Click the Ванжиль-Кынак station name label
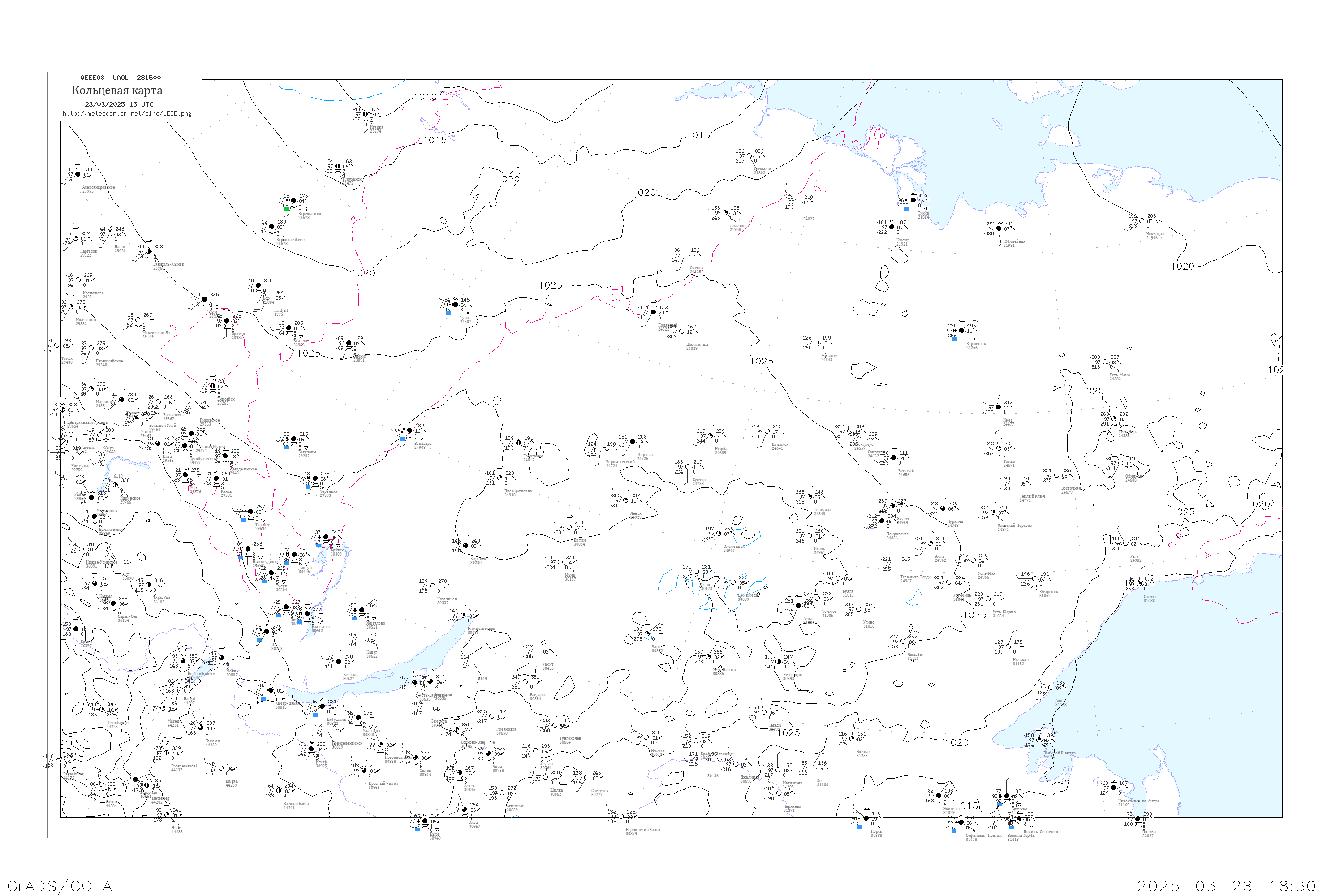Screen dimensions: 1344x896 (x=168, y=265)
